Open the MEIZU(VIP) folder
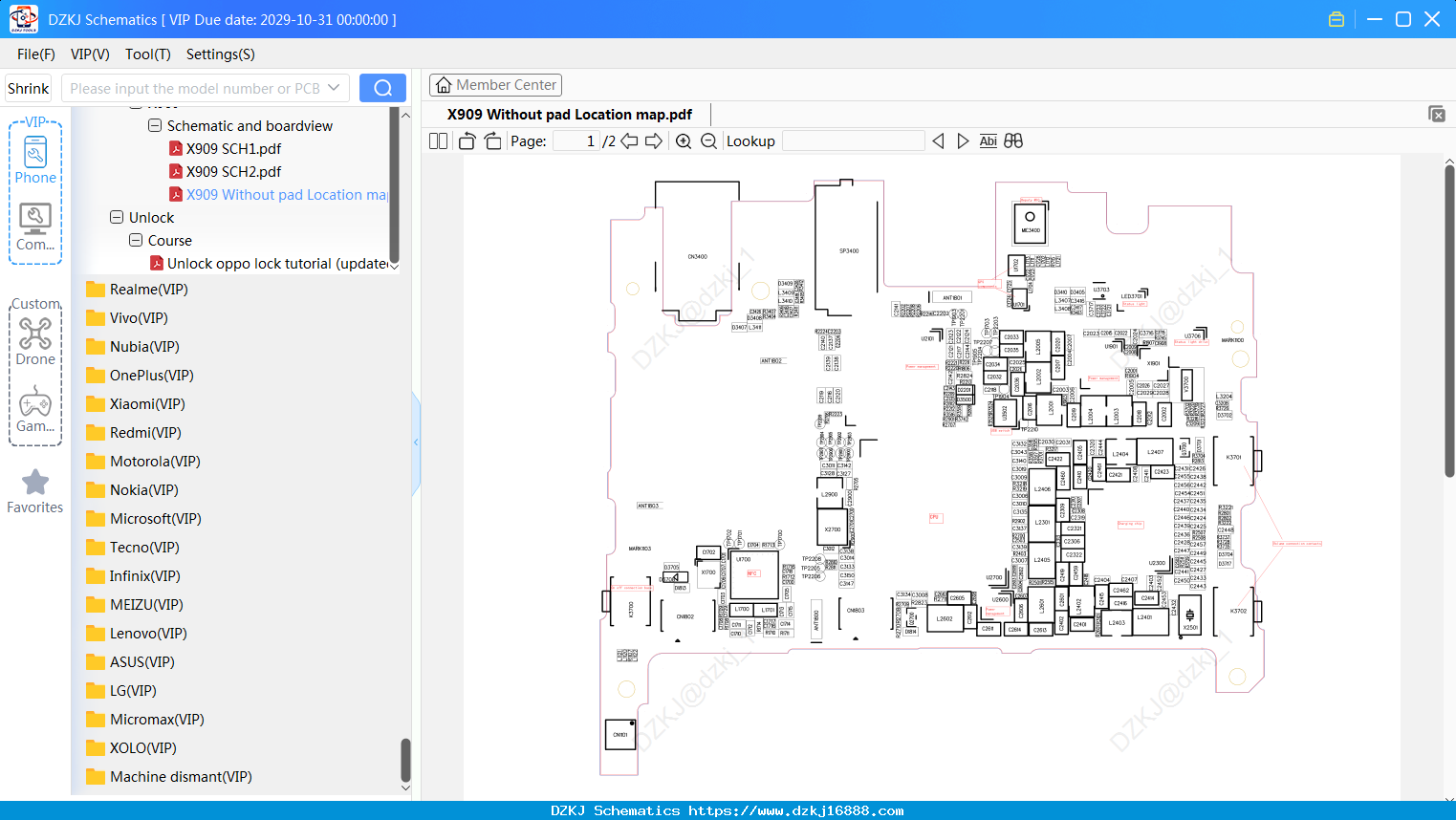 134,605
